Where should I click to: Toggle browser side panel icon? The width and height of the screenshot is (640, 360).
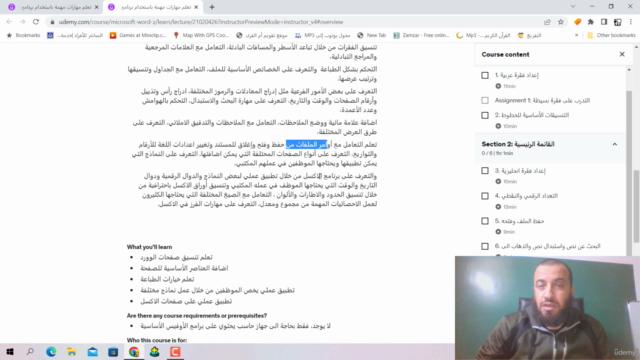coord(604,22)
